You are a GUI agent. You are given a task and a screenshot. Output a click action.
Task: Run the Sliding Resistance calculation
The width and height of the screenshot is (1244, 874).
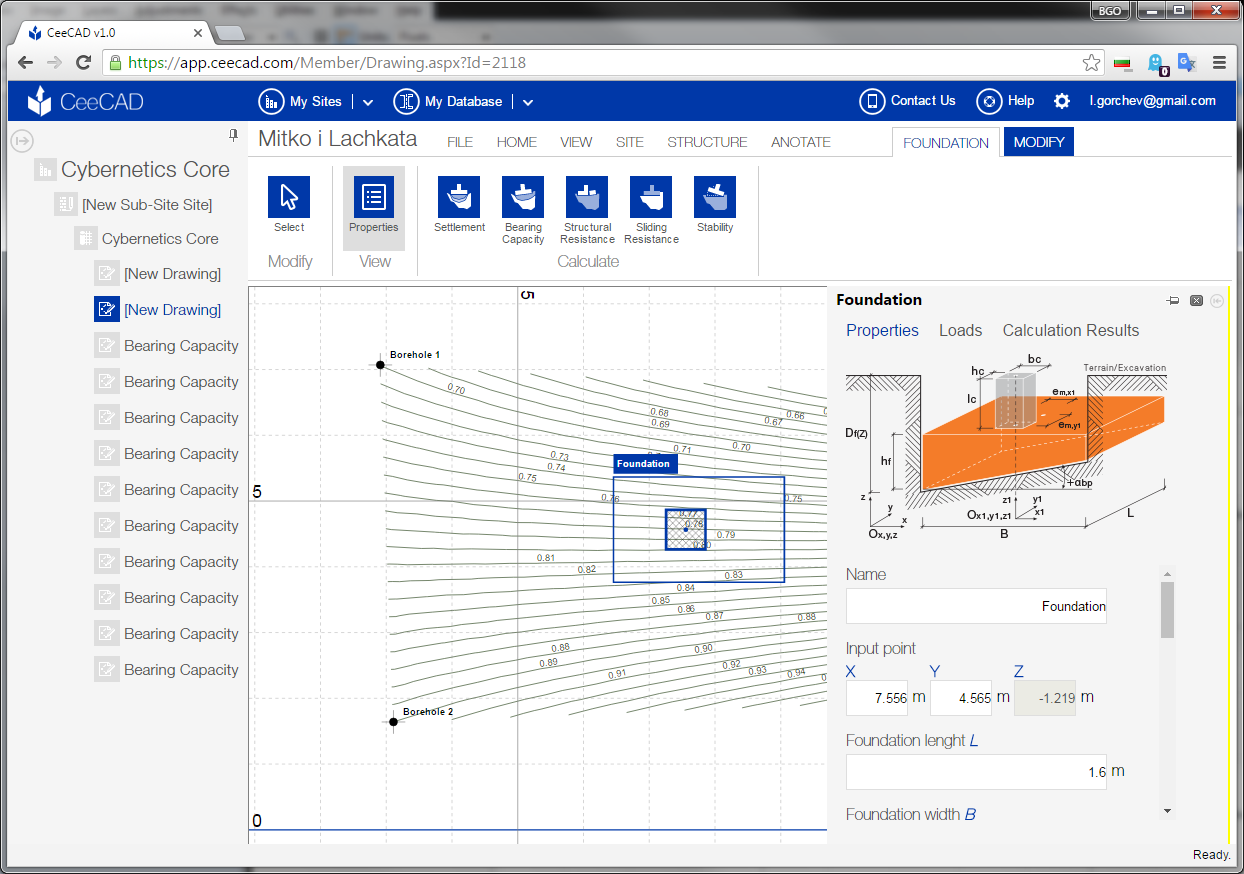coord(651,210)
